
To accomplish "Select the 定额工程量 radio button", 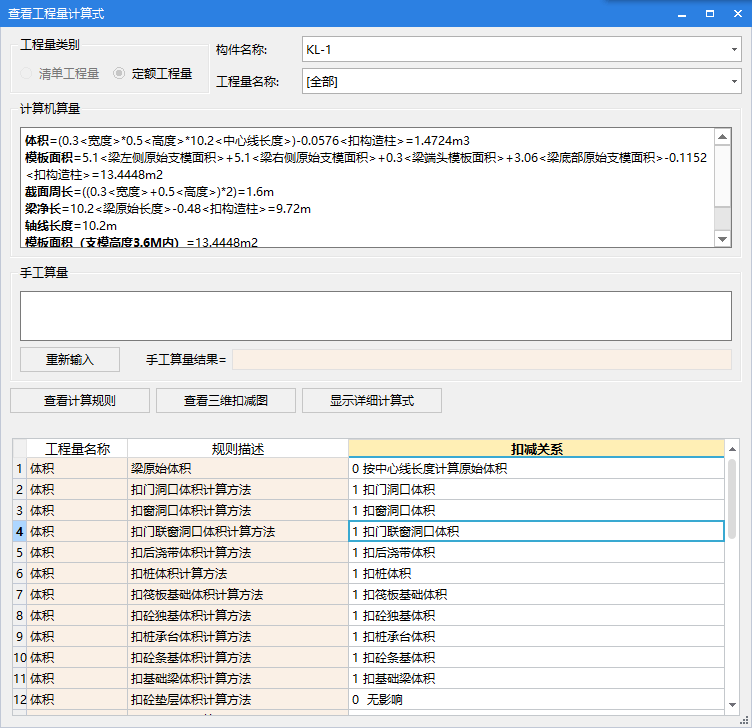I will click(120, 73).
